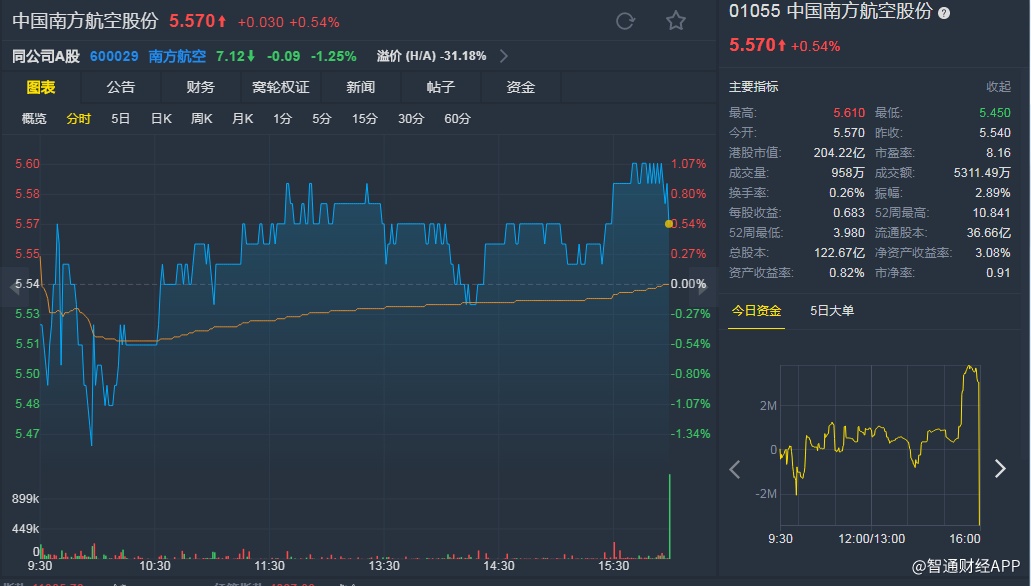Click the 600029 A-share code
1031x586 pixels.
[114, 56]
